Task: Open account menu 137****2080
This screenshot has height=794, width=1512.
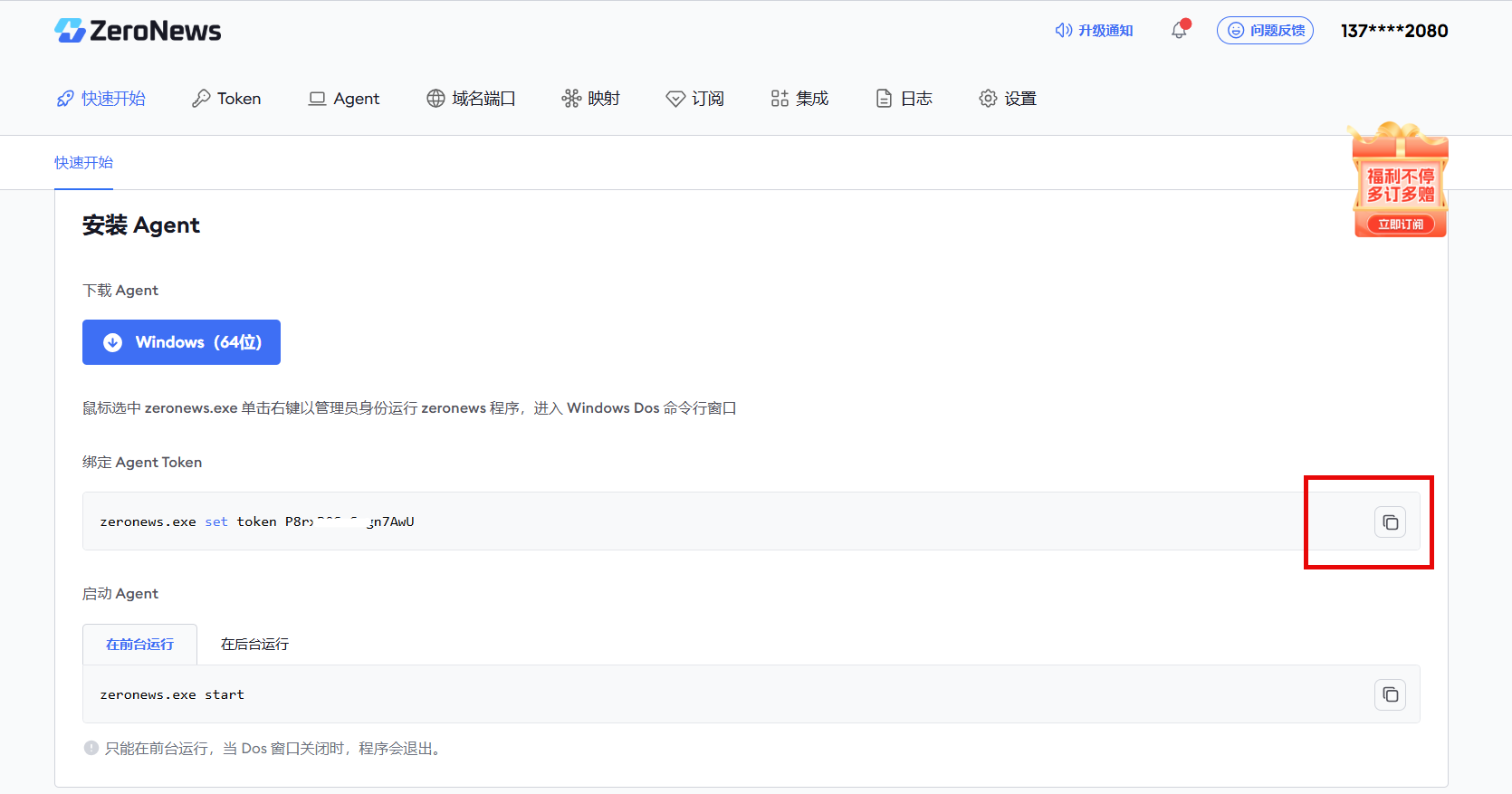Action: click(1394, 31)
